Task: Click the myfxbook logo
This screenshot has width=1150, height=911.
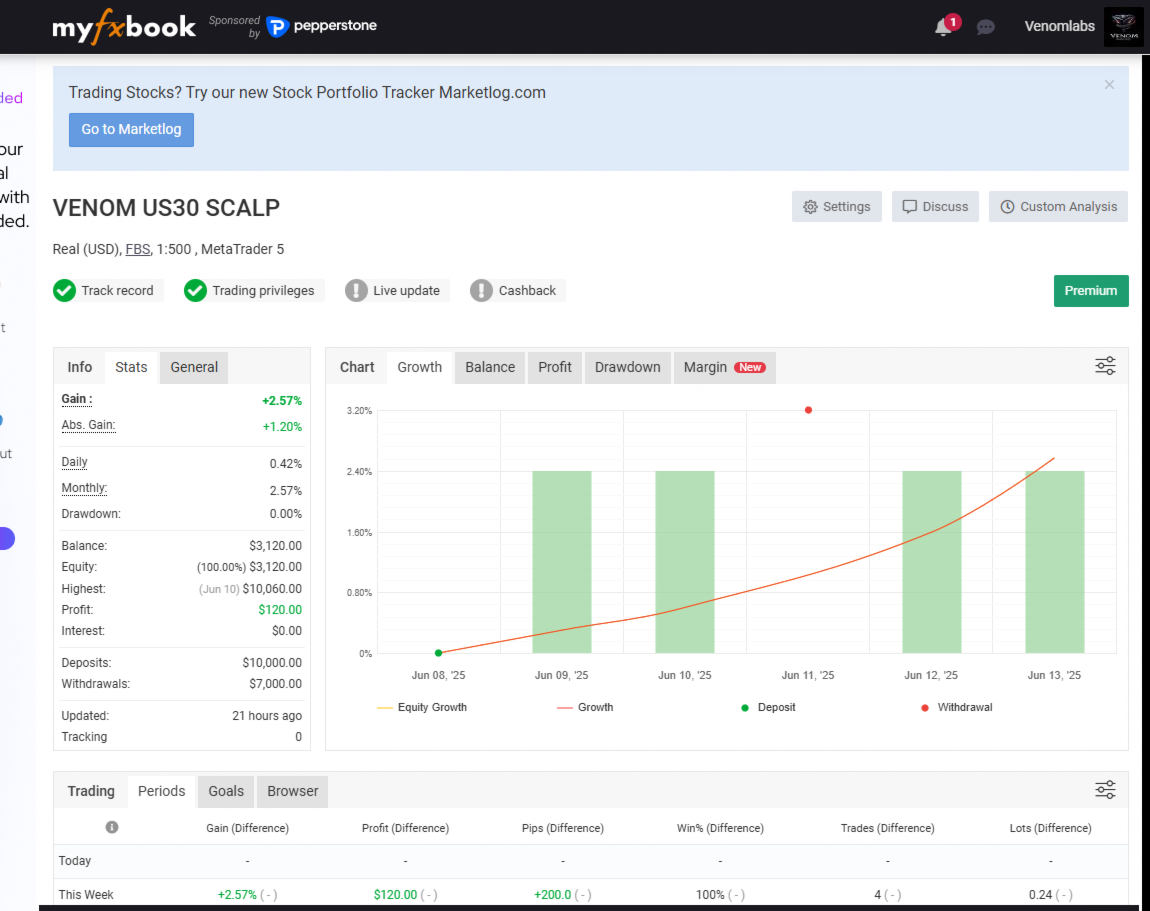Action: tap(123, 27)
